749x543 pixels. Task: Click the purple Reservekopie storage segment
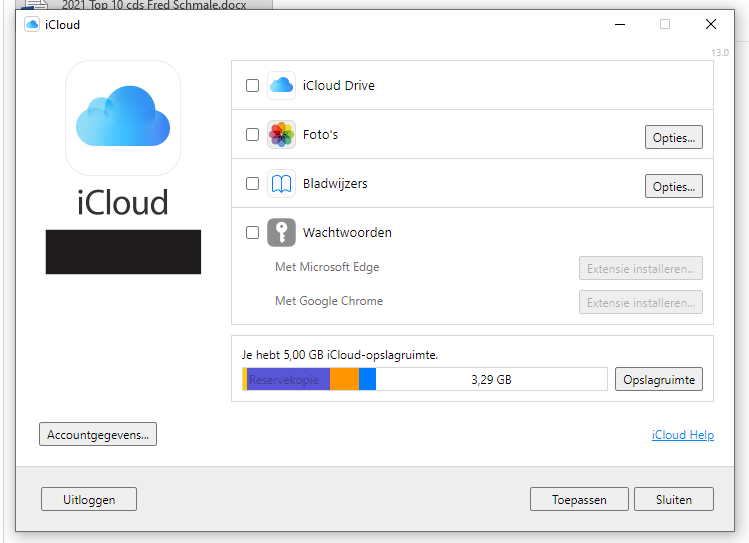click(x=288, y=379)
